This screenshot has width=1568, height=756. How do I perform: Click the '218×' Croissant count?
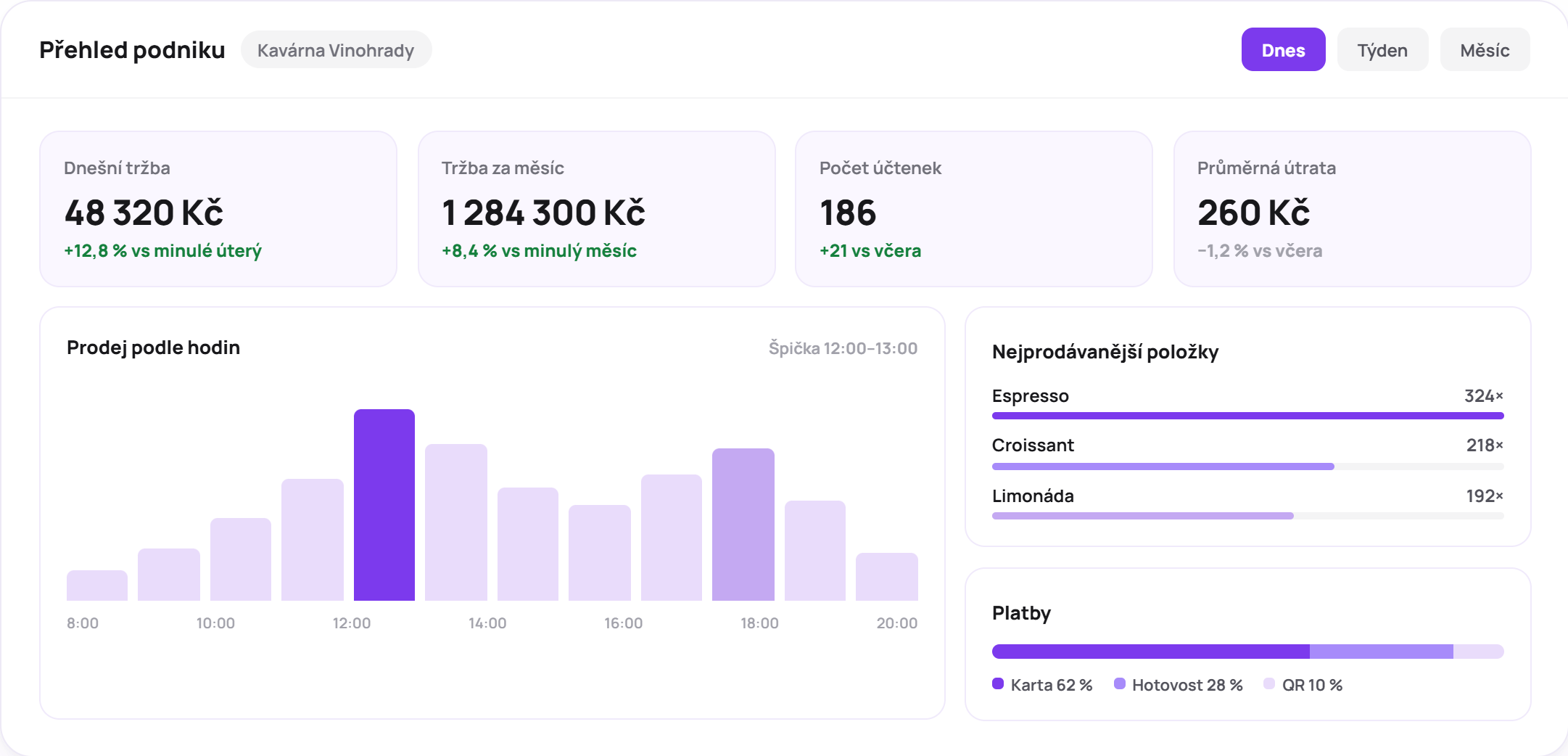coord(1485,445)
